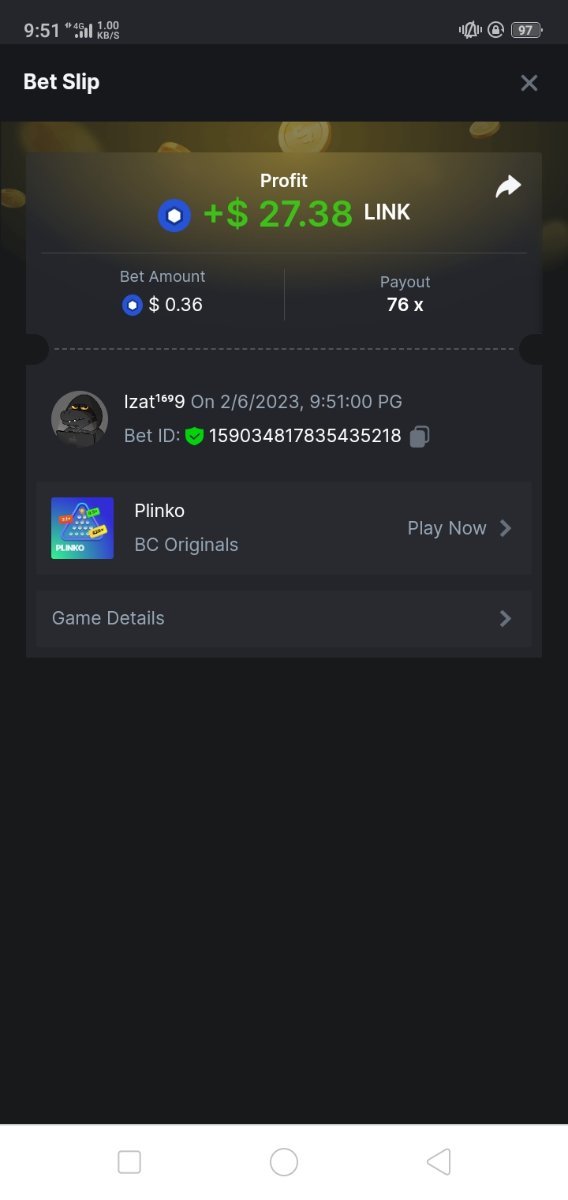Tap the BC Originals label

click(186, 545)
